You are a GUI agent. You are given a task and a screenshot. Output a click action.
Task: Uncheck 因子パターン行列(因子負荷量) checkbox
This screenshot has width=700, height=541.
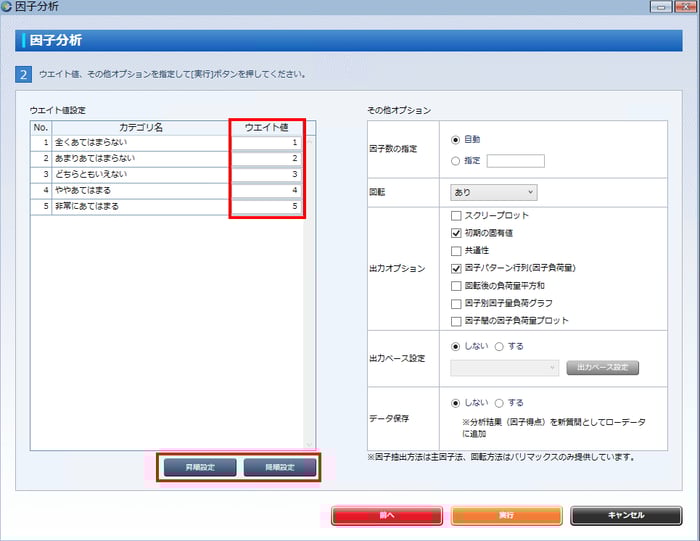456,268
